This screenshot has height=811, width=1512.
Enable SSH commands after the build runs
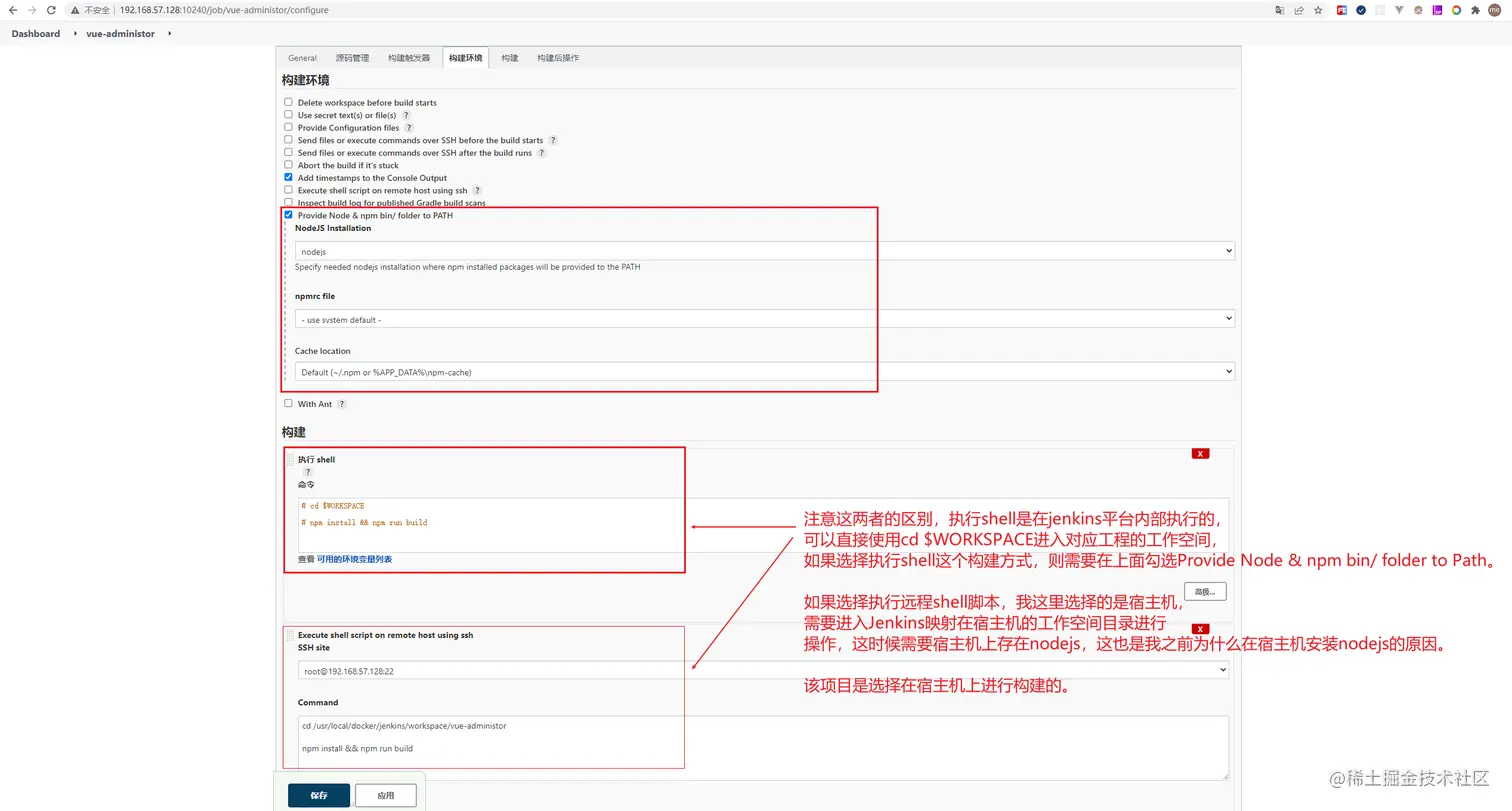(x=289, y=152)
